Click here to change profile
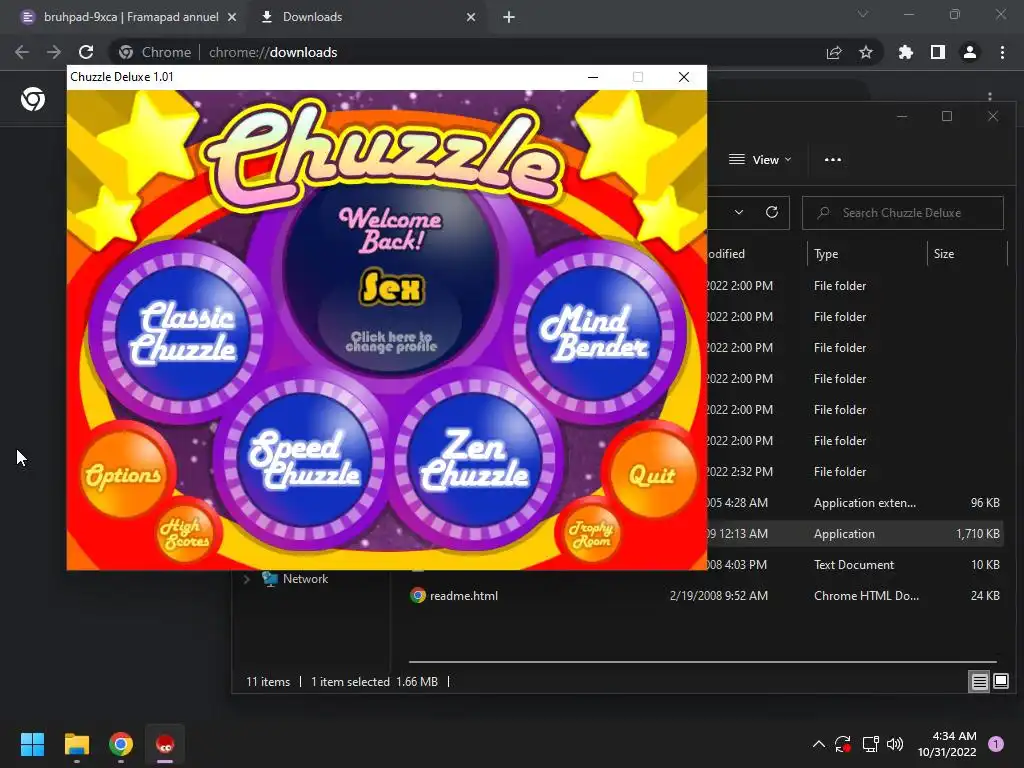1024x768 pixels. tap(391, 341)
